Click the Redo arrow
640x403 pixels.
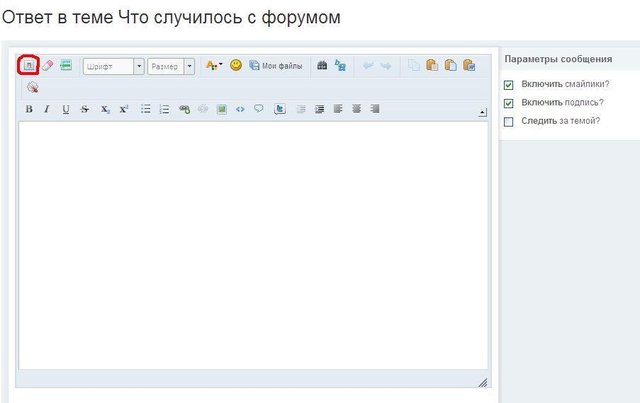click(386, 65)
